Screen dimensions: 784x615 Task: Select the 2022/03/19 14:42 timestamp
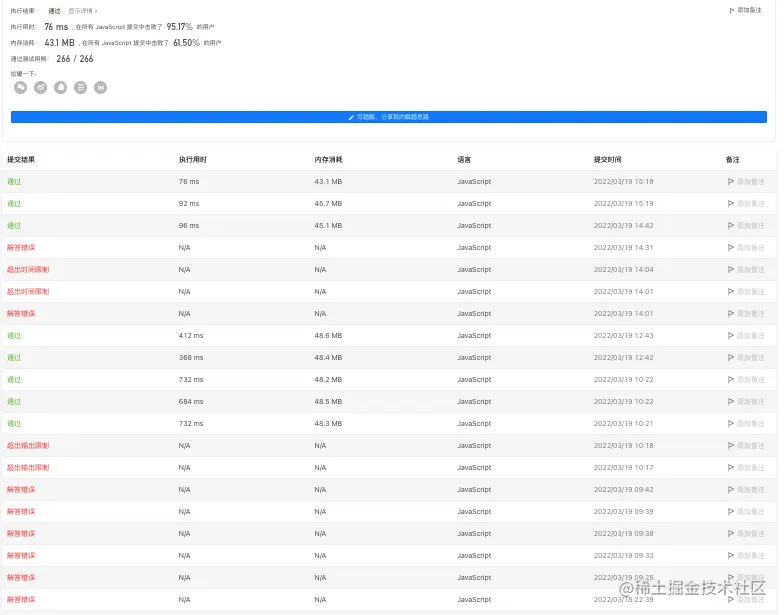coord(624,226)
